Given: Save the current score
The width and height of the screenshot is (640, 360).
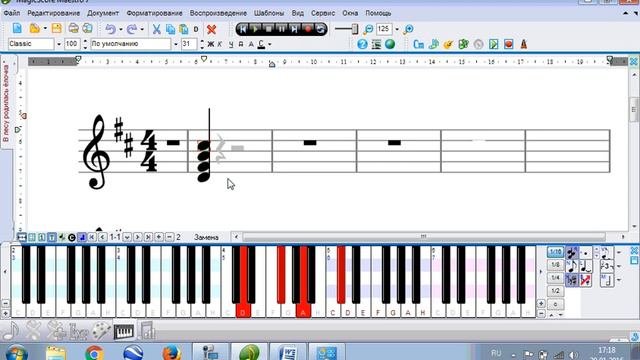Looking at the screenshot, I should [56, 29].
